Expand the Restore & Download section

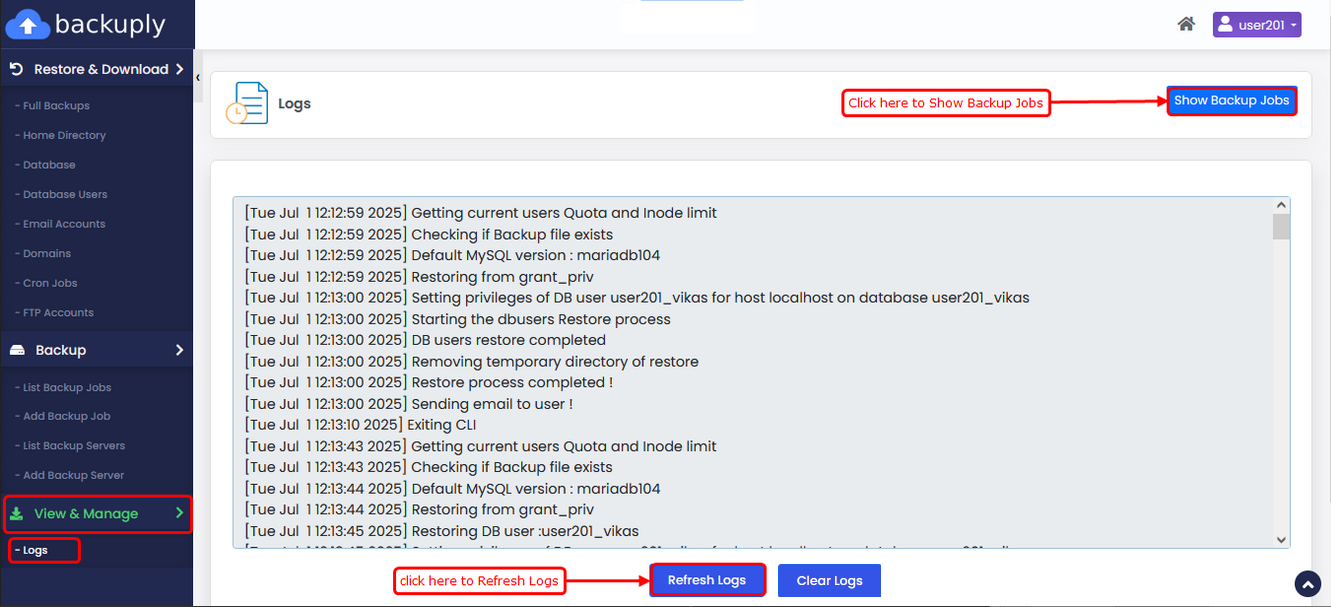97,69
